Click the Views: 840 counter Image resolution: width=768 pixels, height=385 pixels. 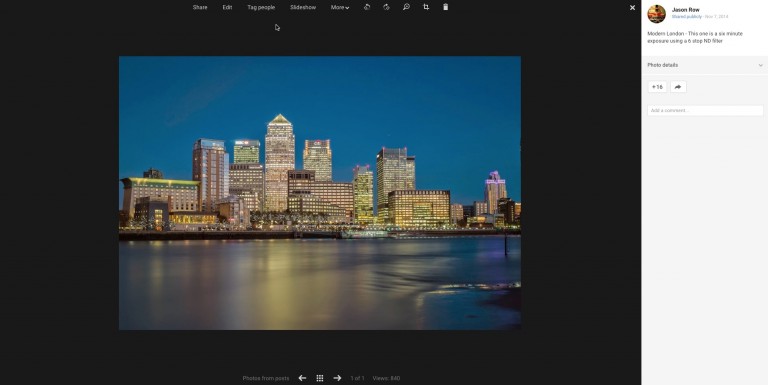click(386, 378)
